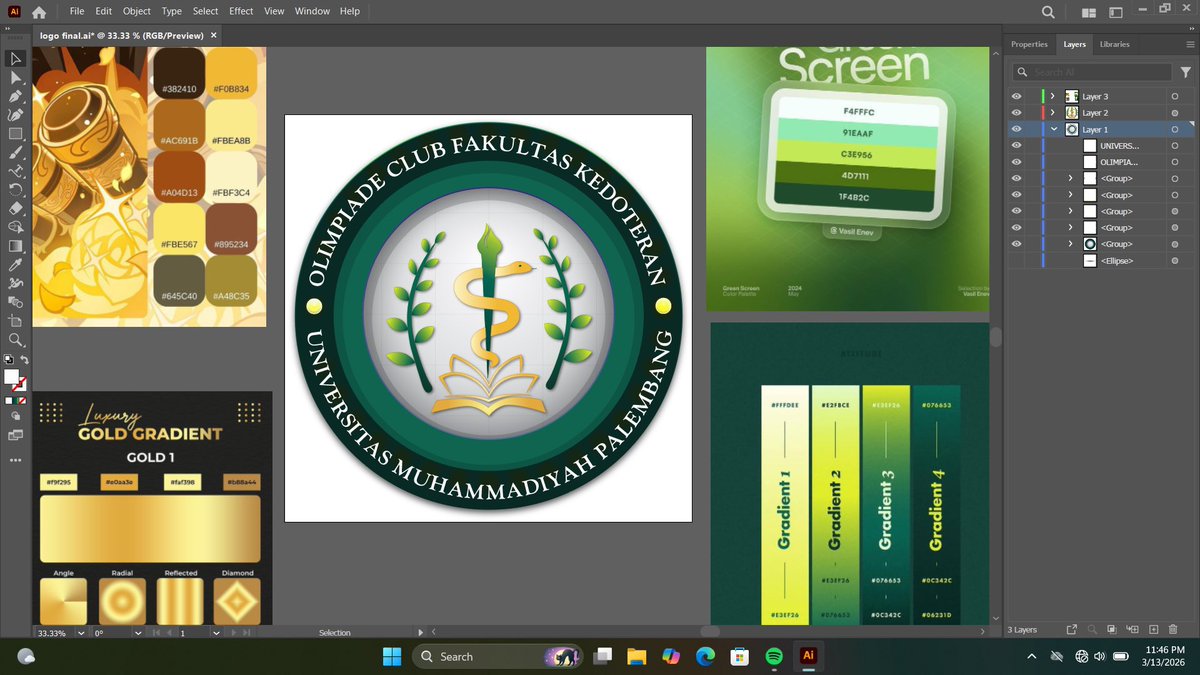Select the Rectangle tool
1200x675 pixels.
coord(16,134)
